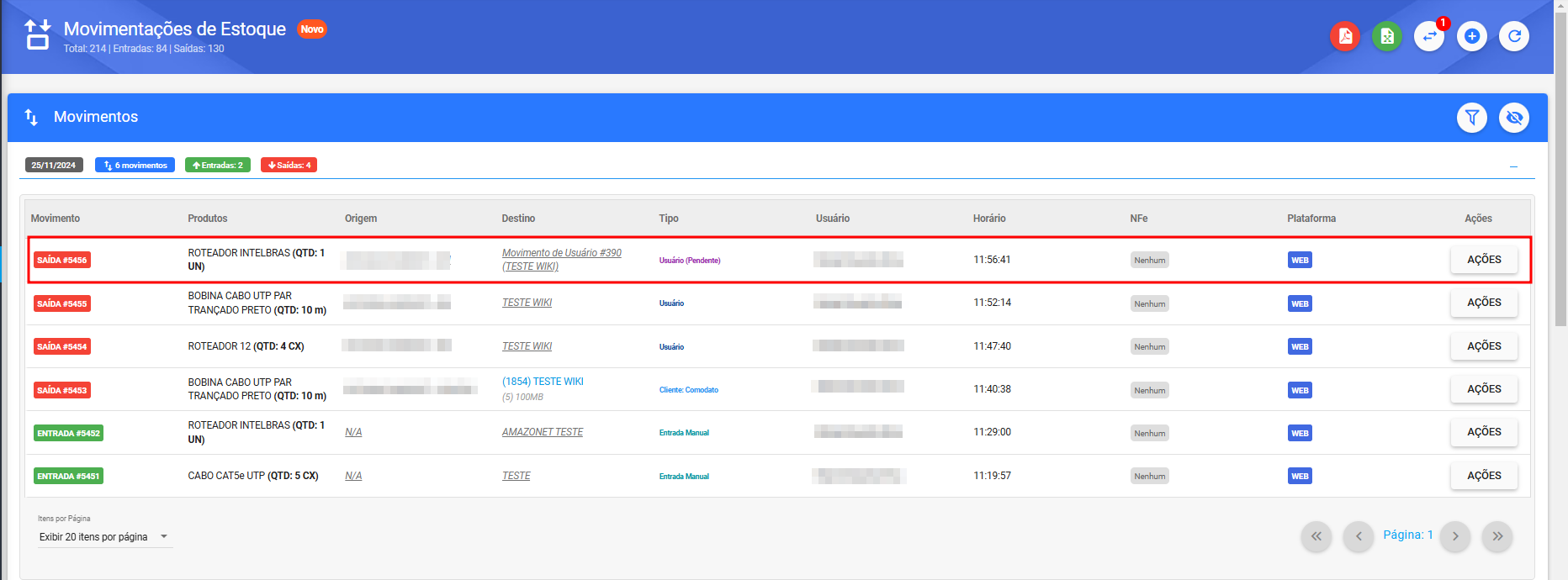Click Cliente: Comodato type label
Image resolution: width=1568 pixels, height=580 pixels.
pyautogui.click(x=689, y=390)
